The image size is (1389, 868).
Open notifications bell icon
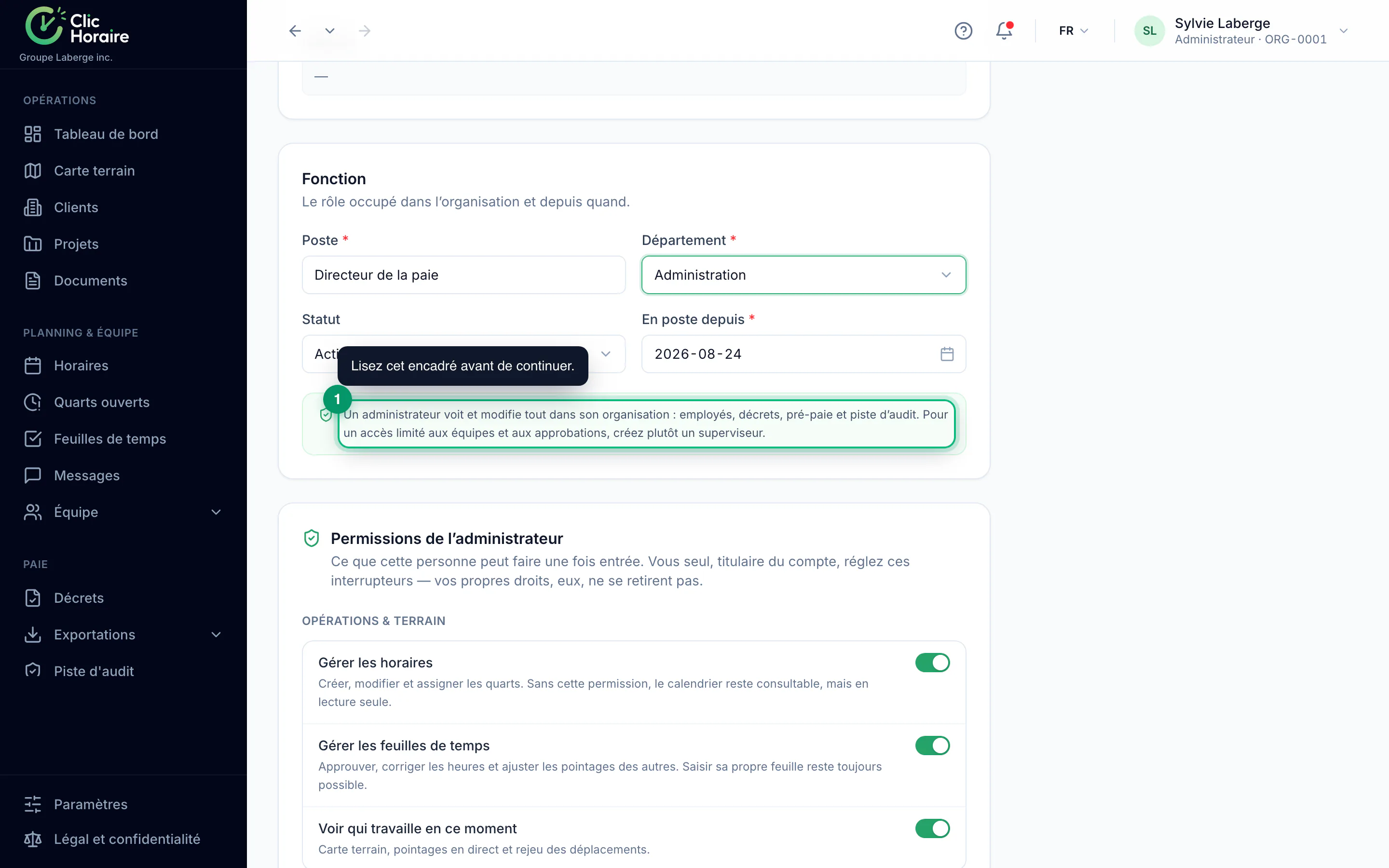(1004, 30)
